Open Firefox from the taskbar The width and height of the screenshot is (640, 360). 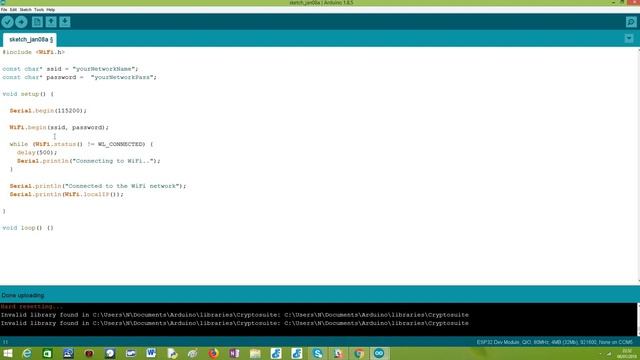click(x=213, y=353)
